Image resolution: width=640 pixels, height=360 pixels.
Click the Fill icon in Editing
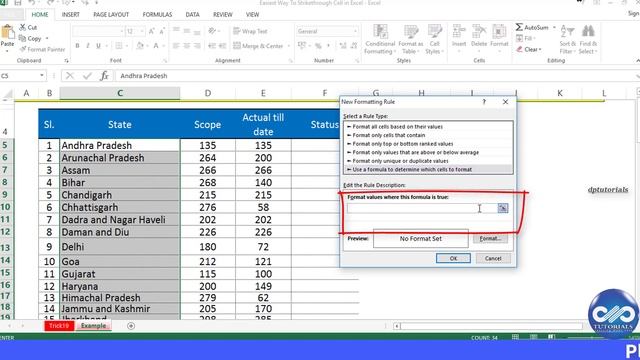coord(519,38)
